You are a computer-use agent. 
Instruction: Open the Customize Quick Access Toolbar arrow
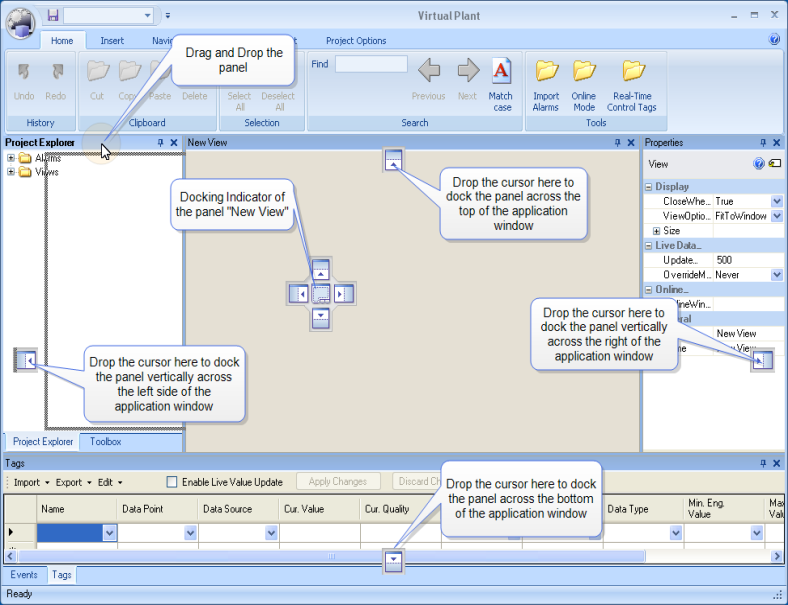click(168, 16)
